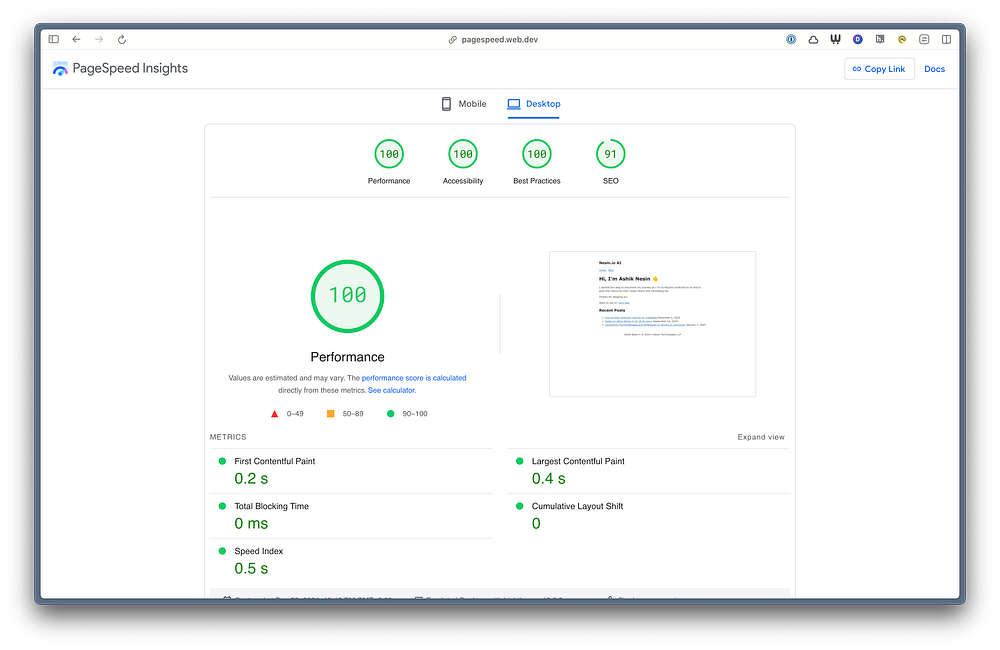Copy the report link with Copy Link
Image resolution: width=1000 pixels, height=650 pixels.
click(x=879, y=69)
